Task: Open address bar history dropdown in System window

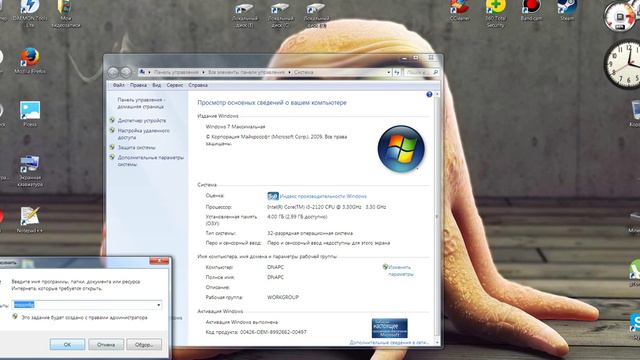Action: (389, 72)
